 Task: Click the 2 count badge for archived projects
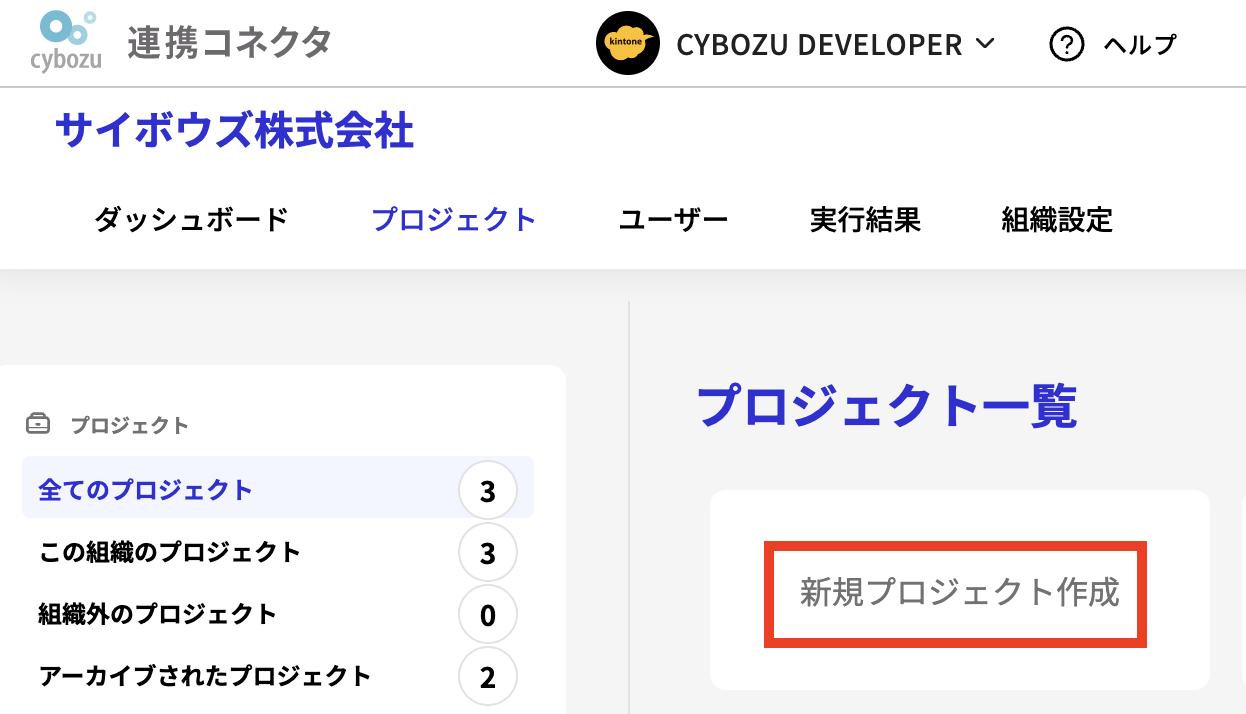tap(487, 677)
